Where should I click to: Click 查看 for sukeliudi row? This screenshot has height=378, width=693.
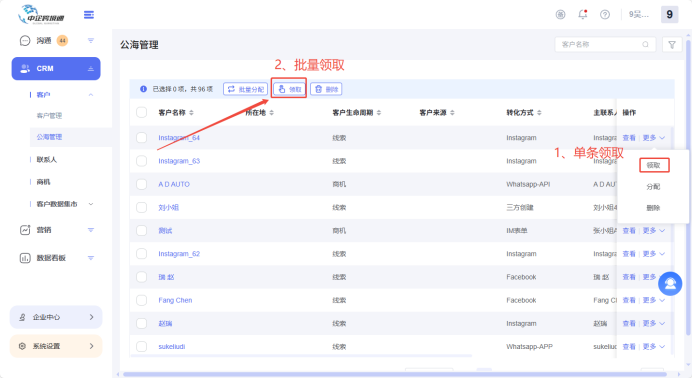(629, 347)
